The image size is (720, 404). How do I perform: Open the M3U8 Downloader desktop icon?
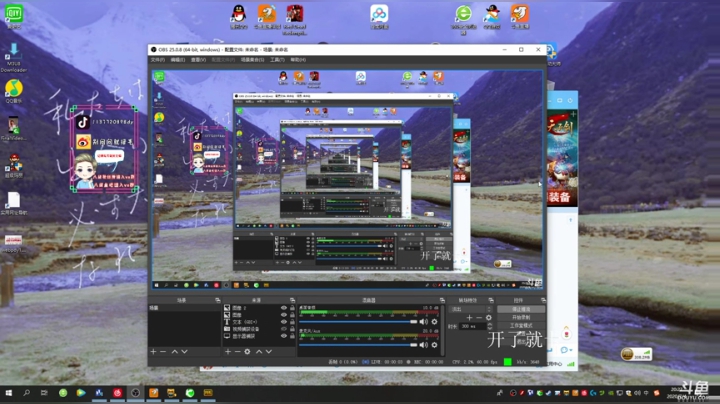tap(14, 57)
